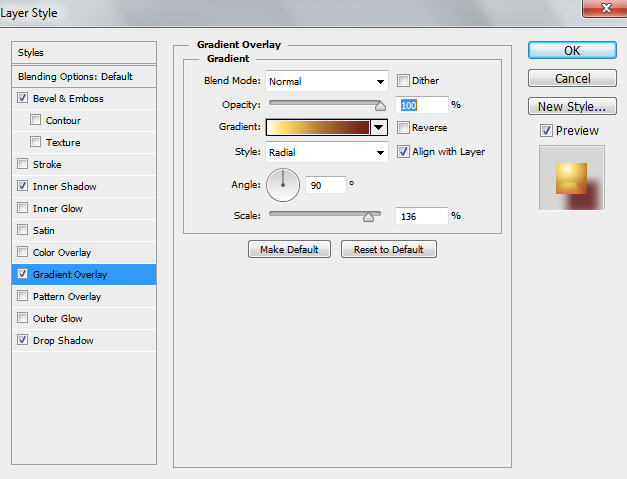Enable the Reverse gradient checkbox
627x479 pixels.
tap(403, 128)
